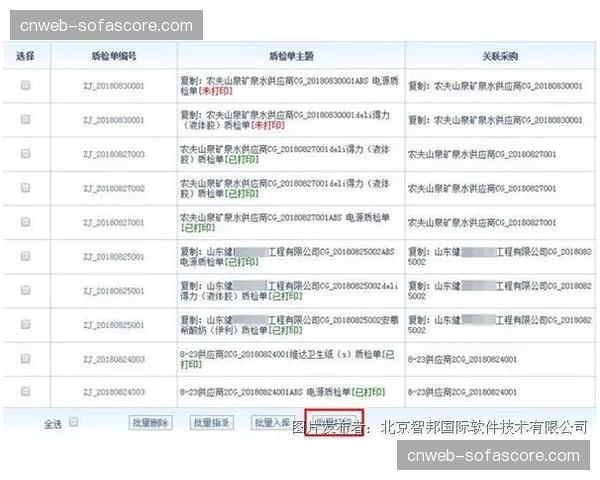Image resolution: width=600 pixels, height=480 pixels.
Task: Open subject 8-23供应商2…维达卫生纸(s)质检单
Action: (x=287, y=359)
